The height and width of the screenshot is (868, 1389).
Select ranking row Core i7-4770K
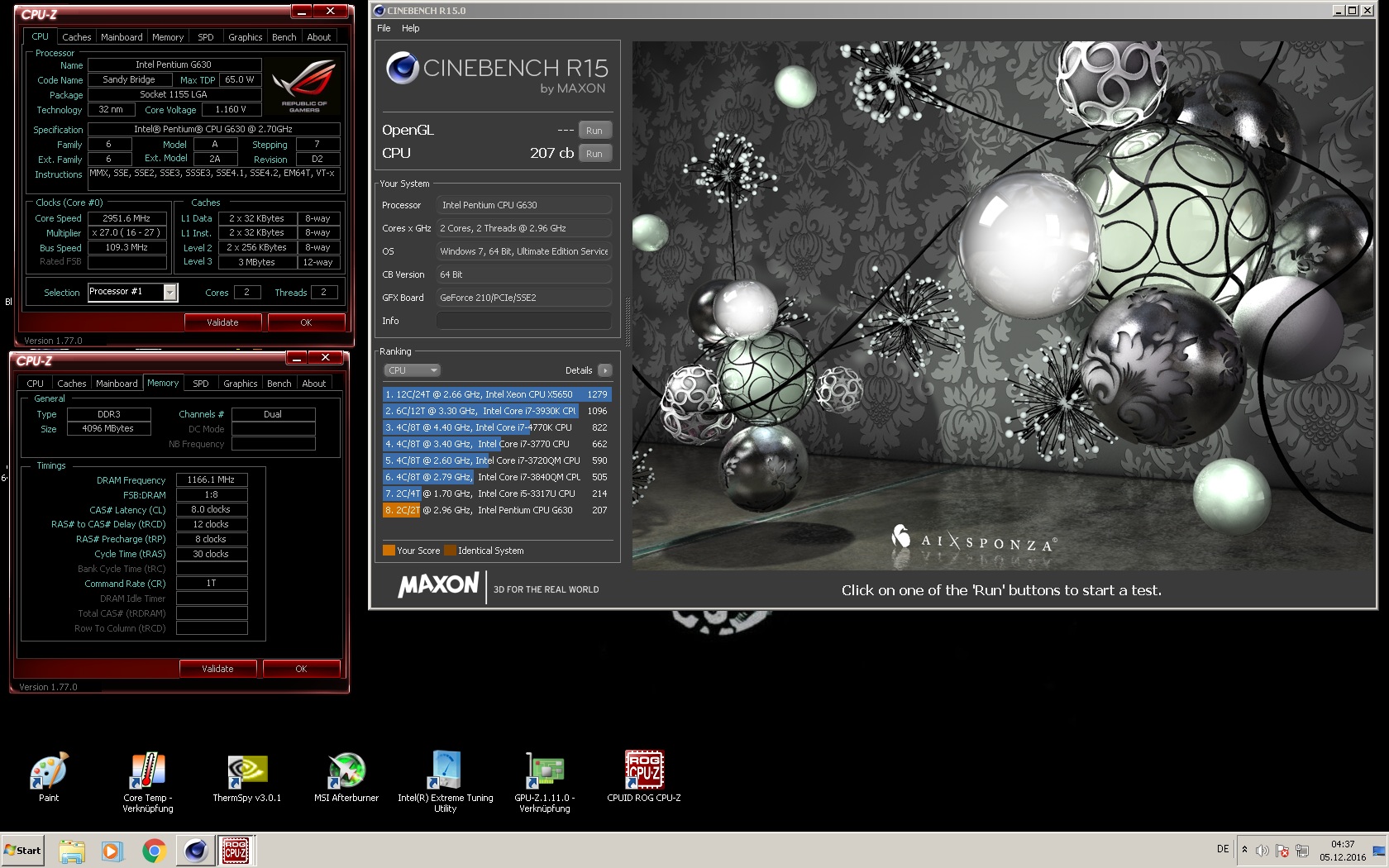(496, 427)
